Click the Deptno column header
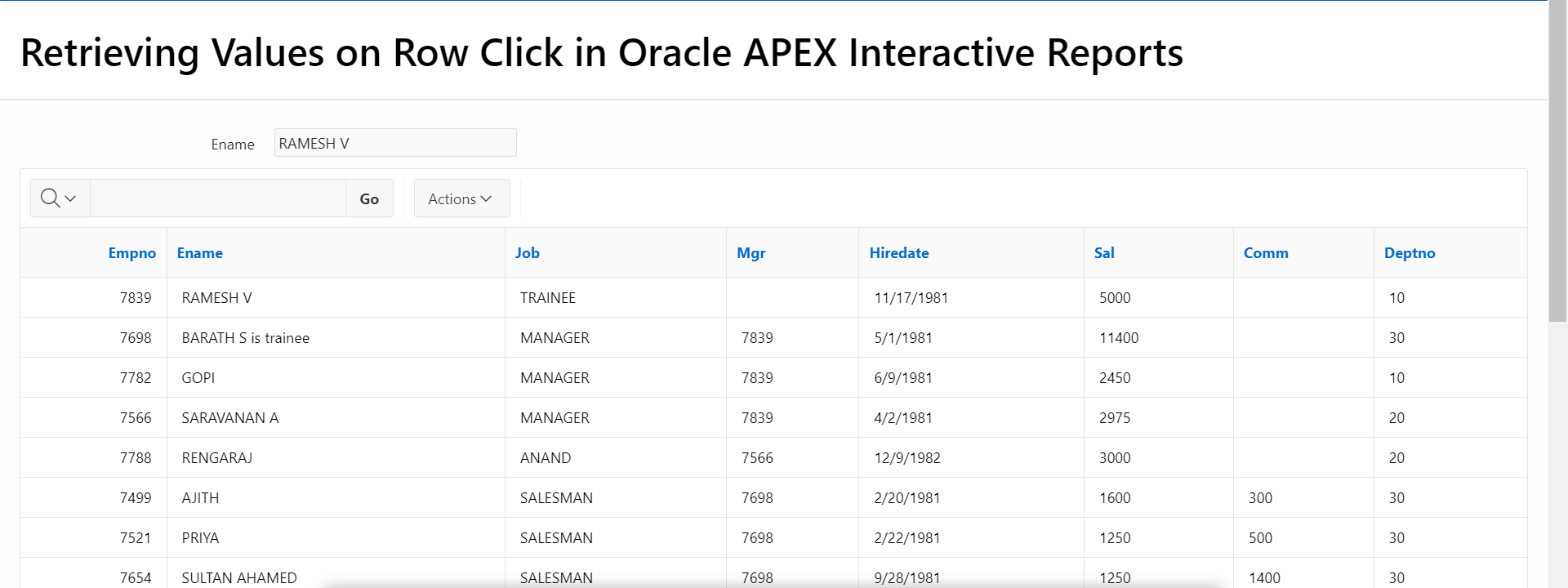The width and height of the screenshot is (1568, 588). [1410, 253]
